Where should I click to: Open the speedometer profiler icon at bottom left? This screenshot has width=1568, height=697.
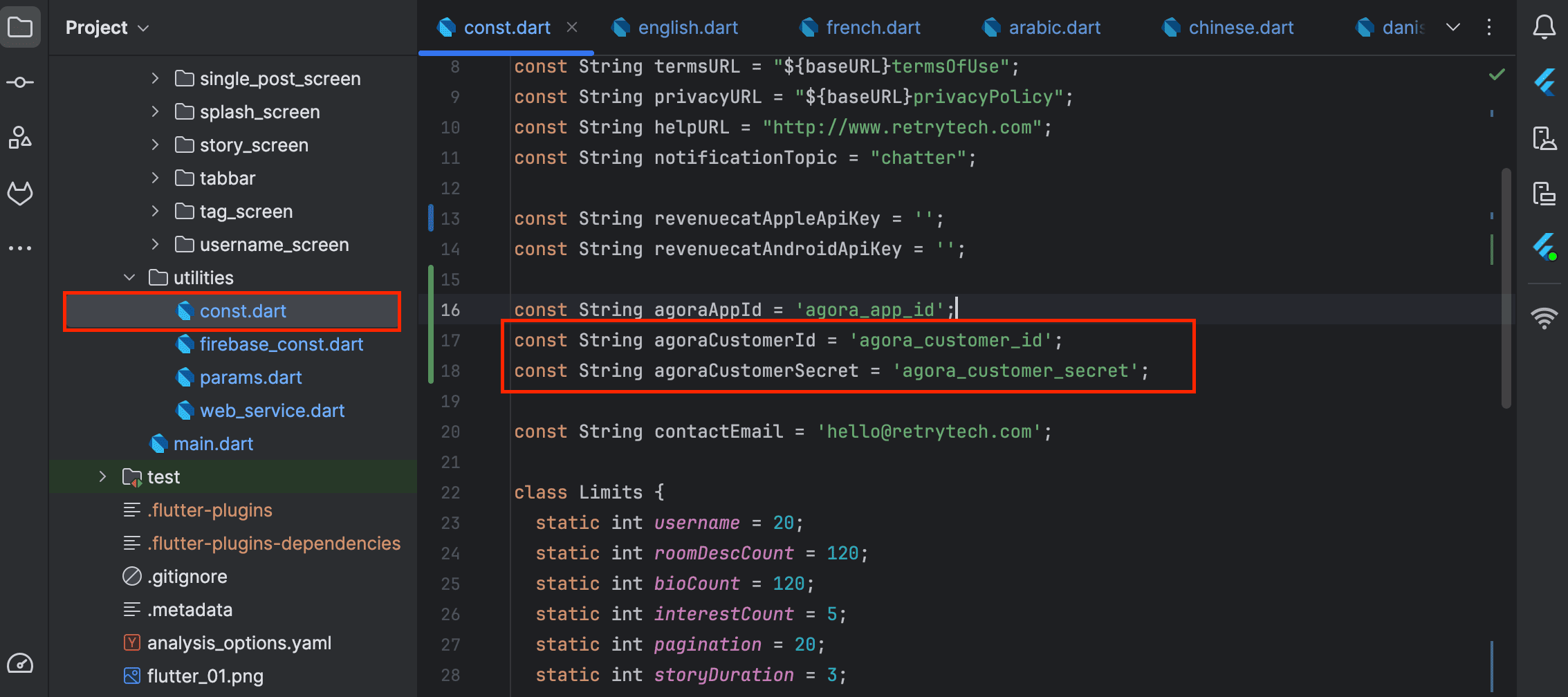tap(20, 664)
